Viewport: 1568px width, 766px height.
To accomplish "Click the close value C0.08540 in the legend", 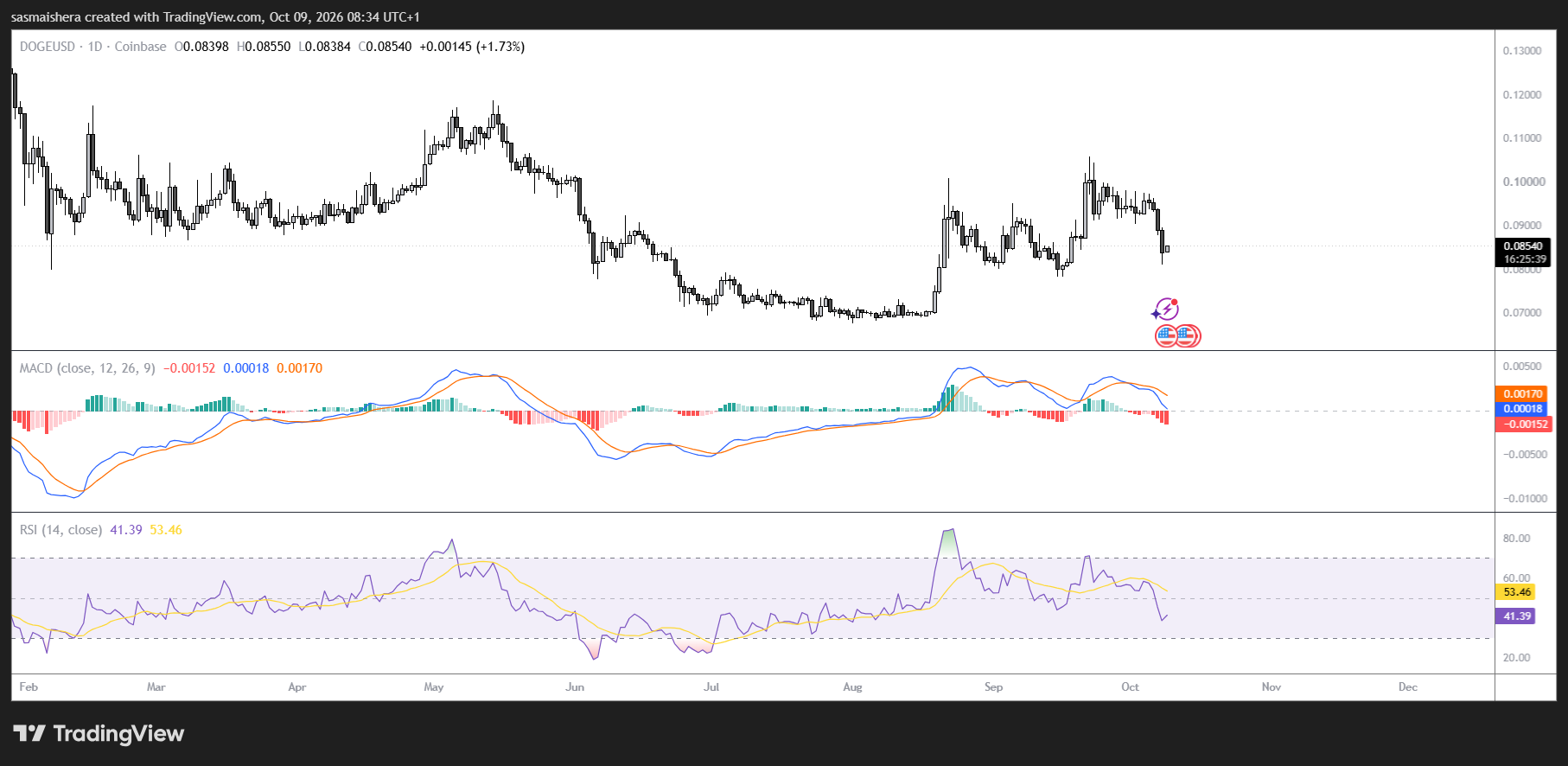I will (x=386, y=47).
